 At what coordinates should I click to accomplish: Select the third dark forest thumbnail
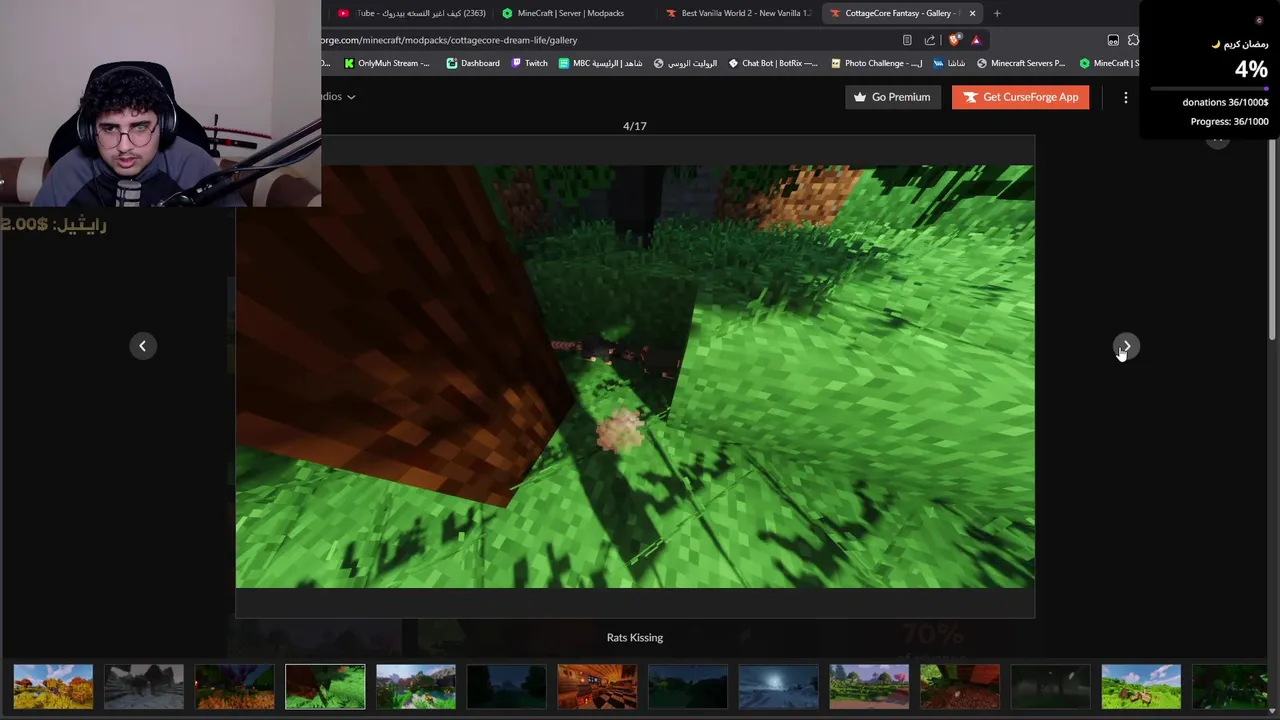[235, 687]
